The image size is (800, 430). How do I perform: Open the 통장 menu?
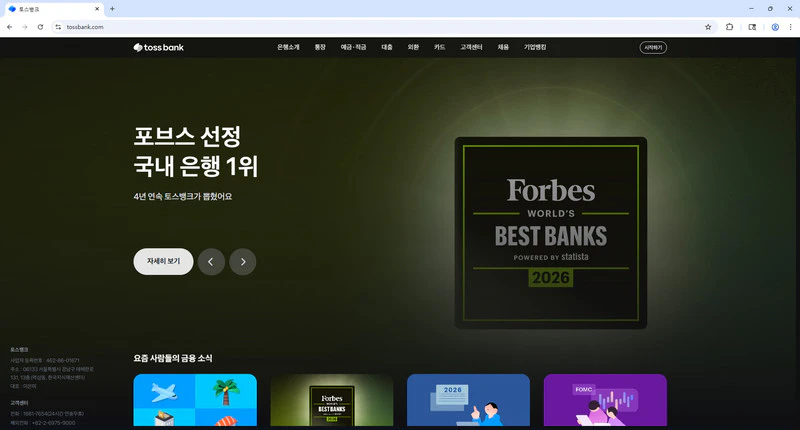320,47
